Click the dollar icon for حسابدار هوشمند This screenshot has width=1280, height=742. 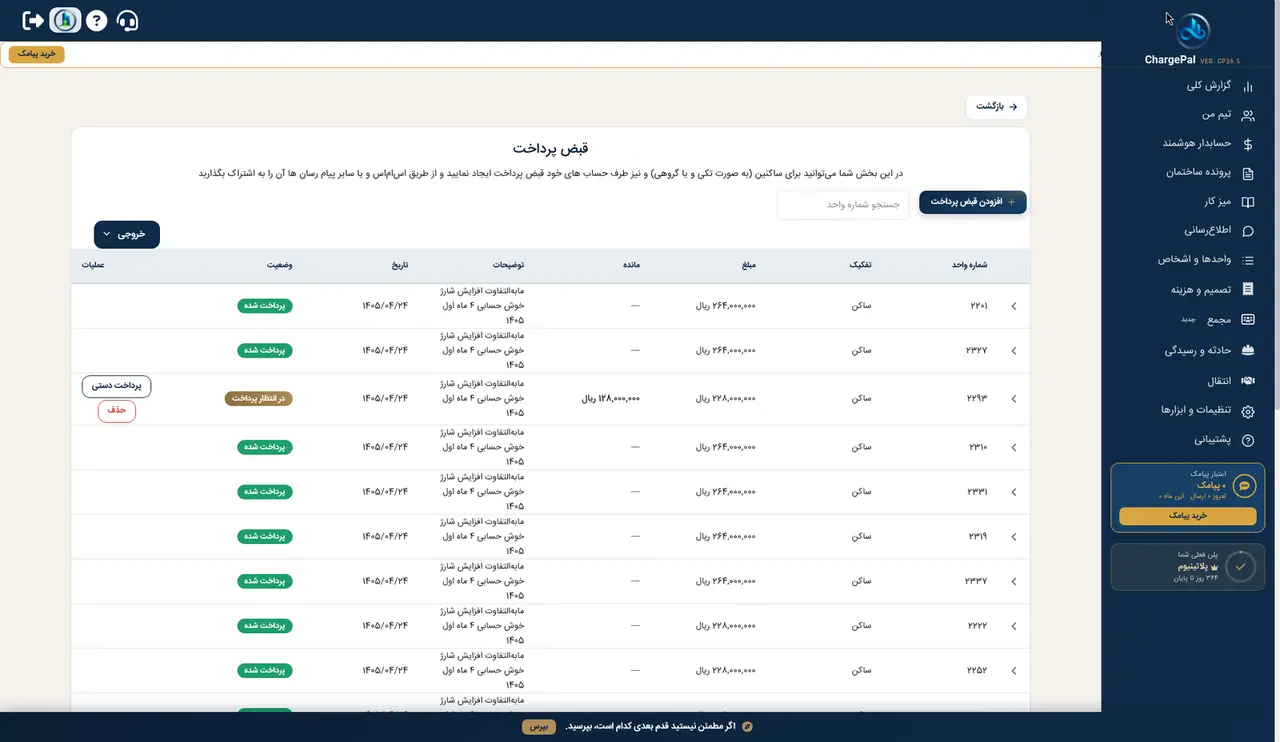pyautogui.click(x=1247, y=144)
